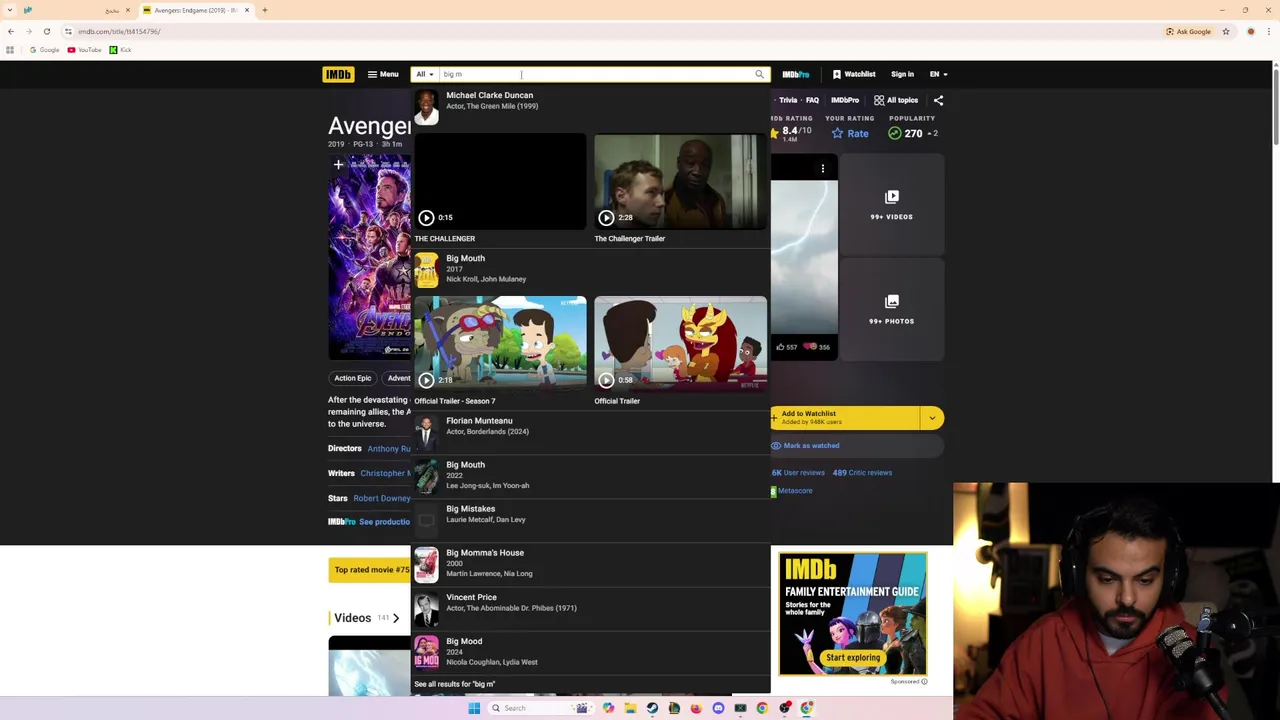Select Big Momma's House suggestion
Screen dimensions: 1280x720
tap(590, 563)
